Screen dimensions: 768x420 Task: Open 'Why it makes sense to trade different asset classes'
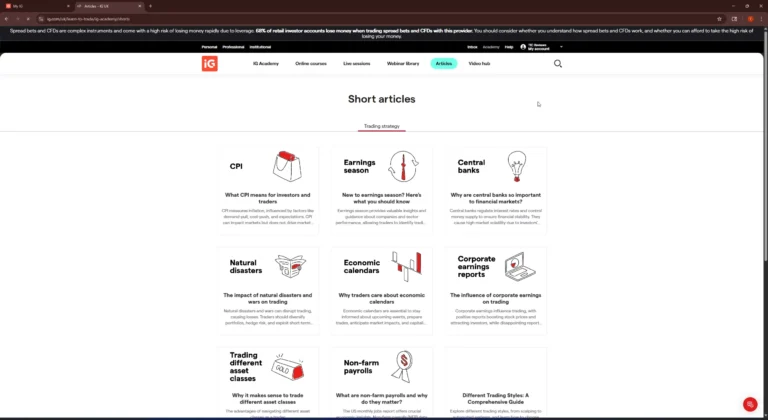[267, 398]
